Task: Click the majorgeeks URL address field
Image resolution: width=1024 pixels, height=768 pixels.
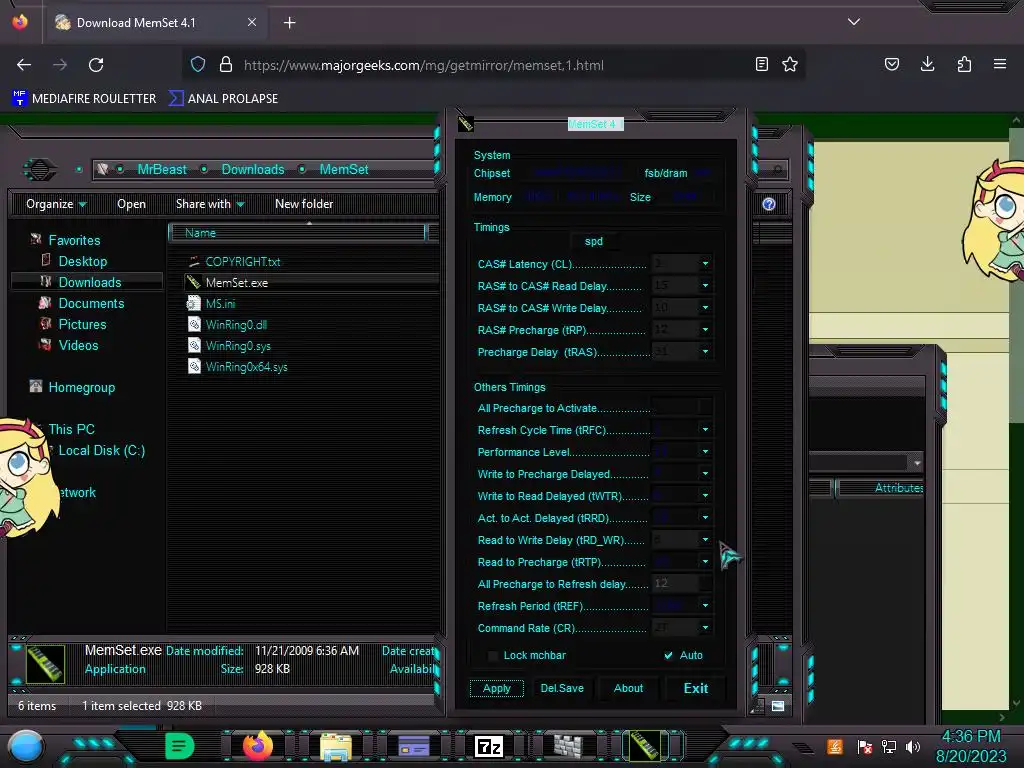Action: tap(423, 65)
